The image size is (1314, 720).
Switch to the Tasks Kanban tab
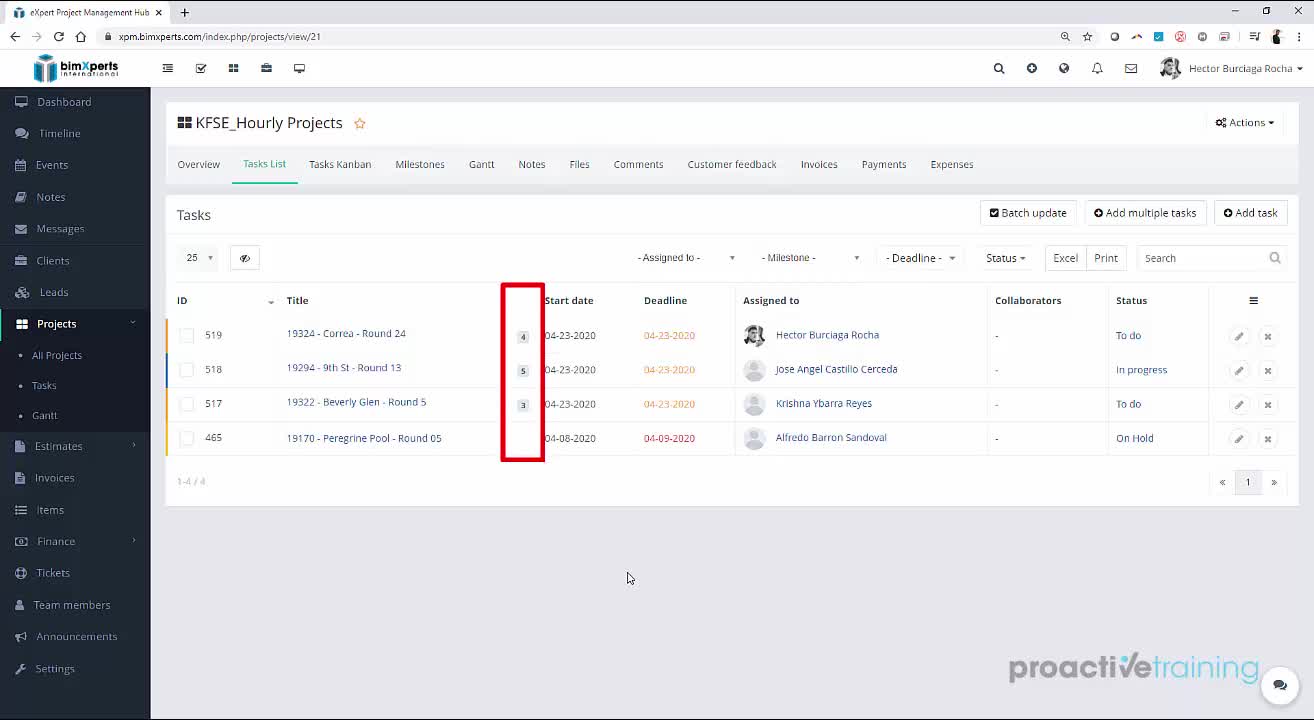coord(340,164)
